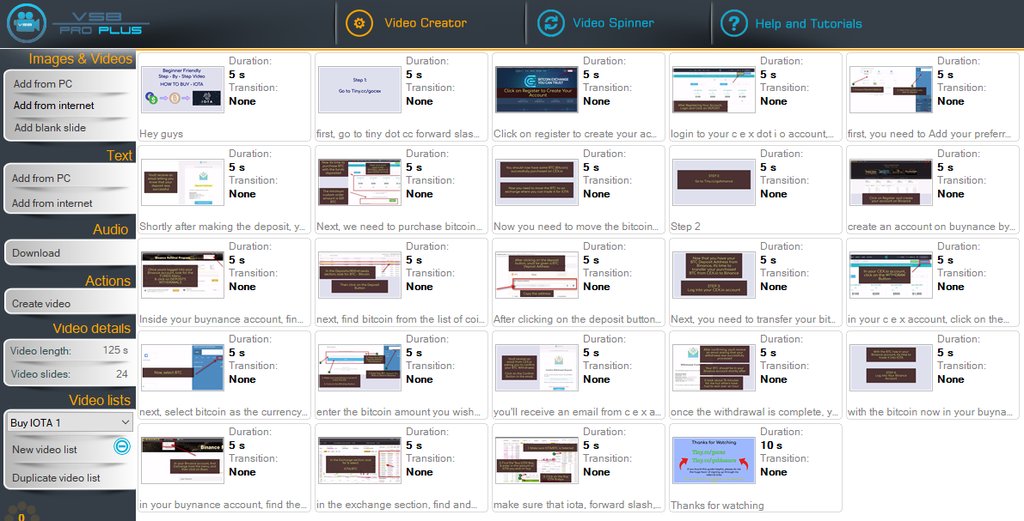Select the 'next, select bitcoin as the currency' slide thumbnail
1024x521 pixels.
(182, 368)
